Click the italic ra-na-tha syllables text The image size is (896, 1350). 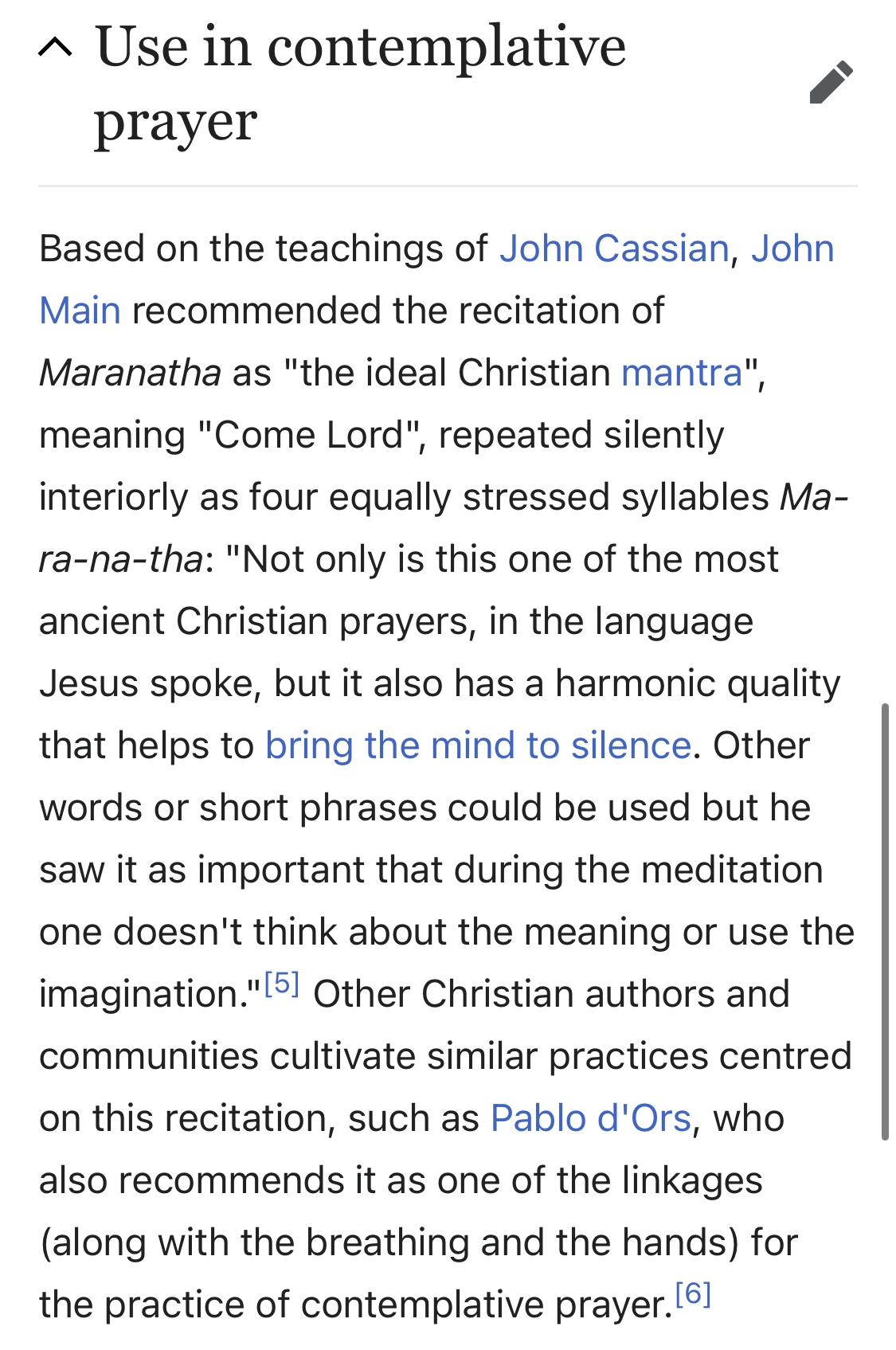tap(122, 559)
